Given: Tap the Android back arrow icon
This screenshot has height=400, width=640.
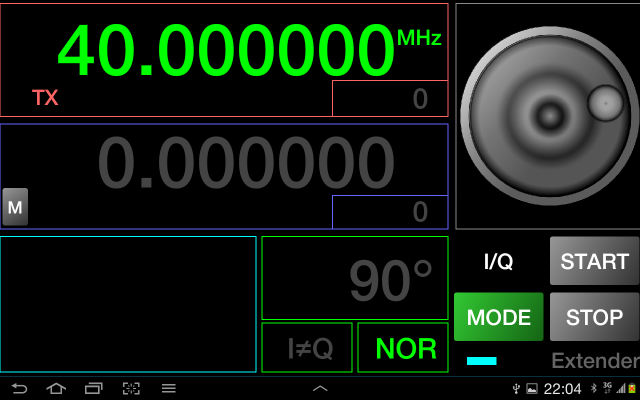Looking at the screenshot, I should (x=19, y=388).
